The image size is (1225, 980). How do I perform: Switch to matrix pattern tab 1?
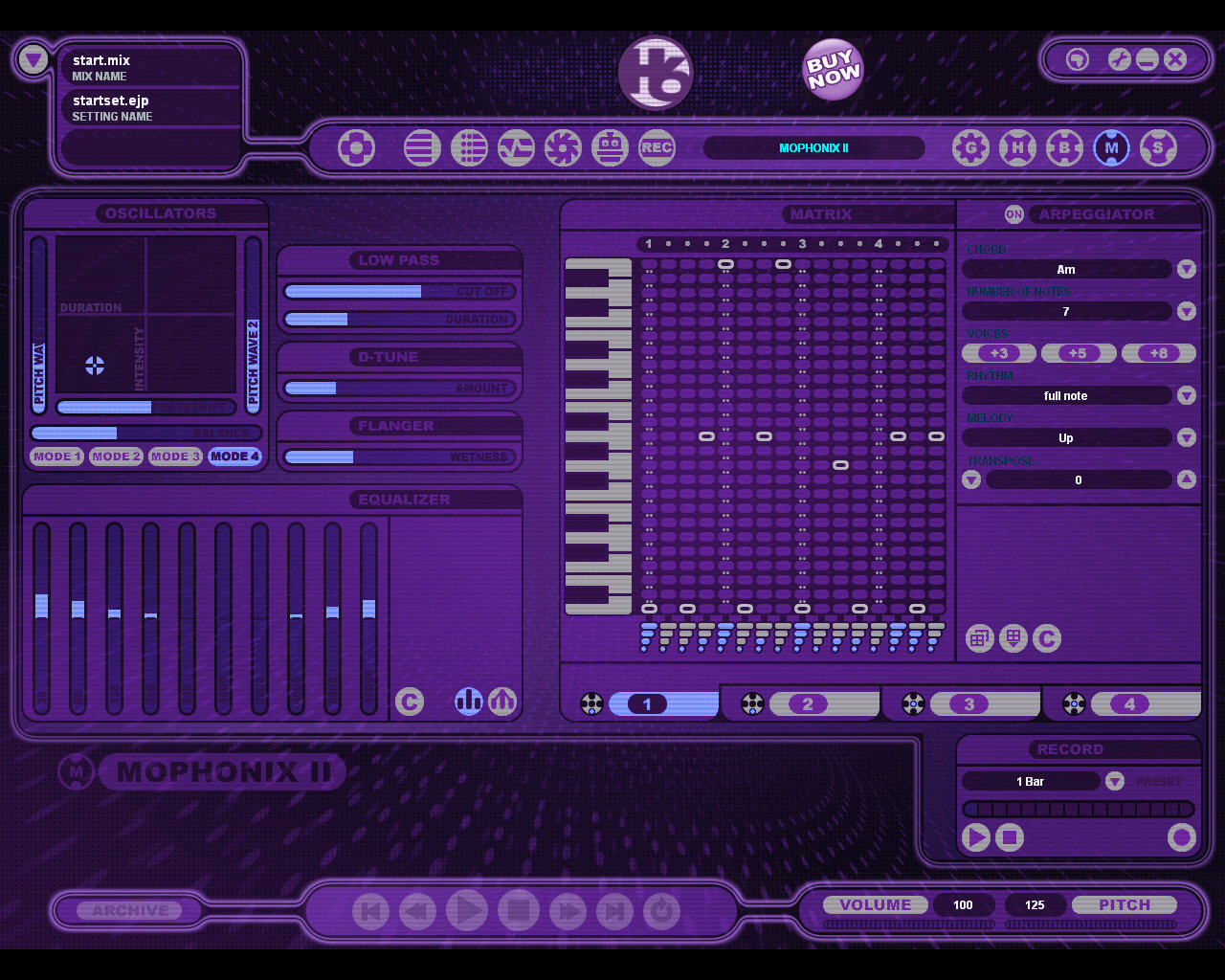point(663,704)
